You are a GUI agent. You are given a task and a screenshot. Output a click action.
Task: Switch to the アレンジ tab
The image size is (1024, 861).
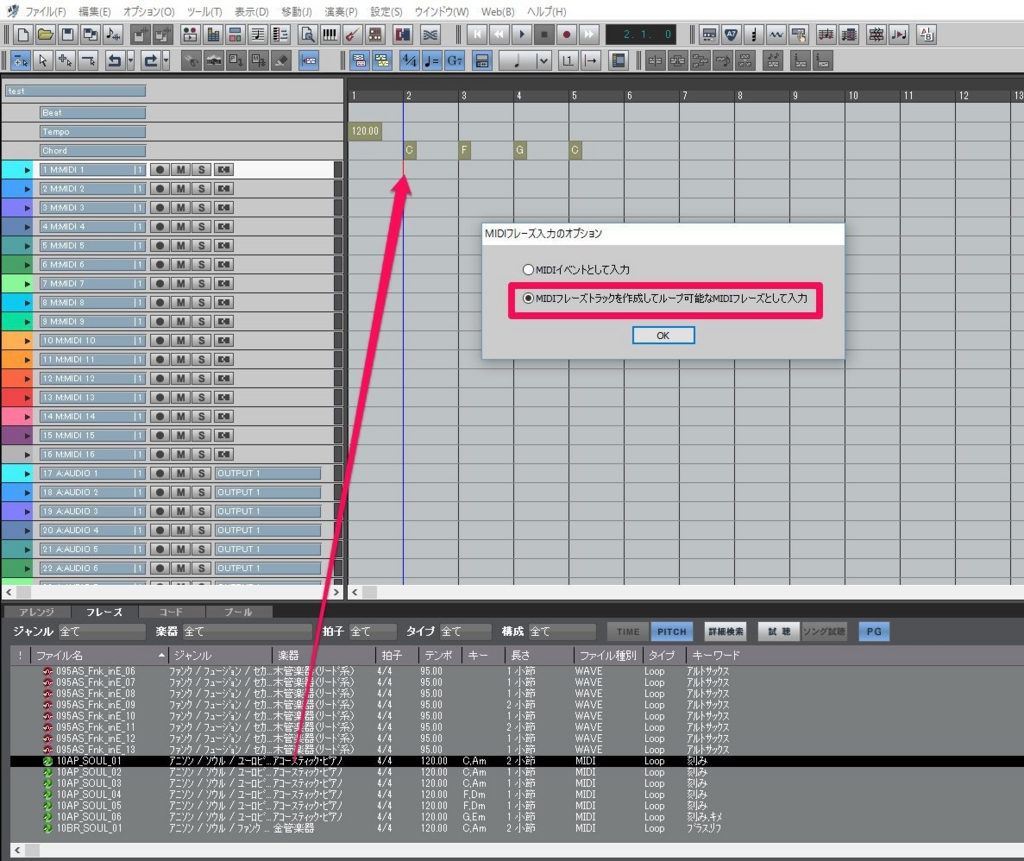(x=37, y=612)
